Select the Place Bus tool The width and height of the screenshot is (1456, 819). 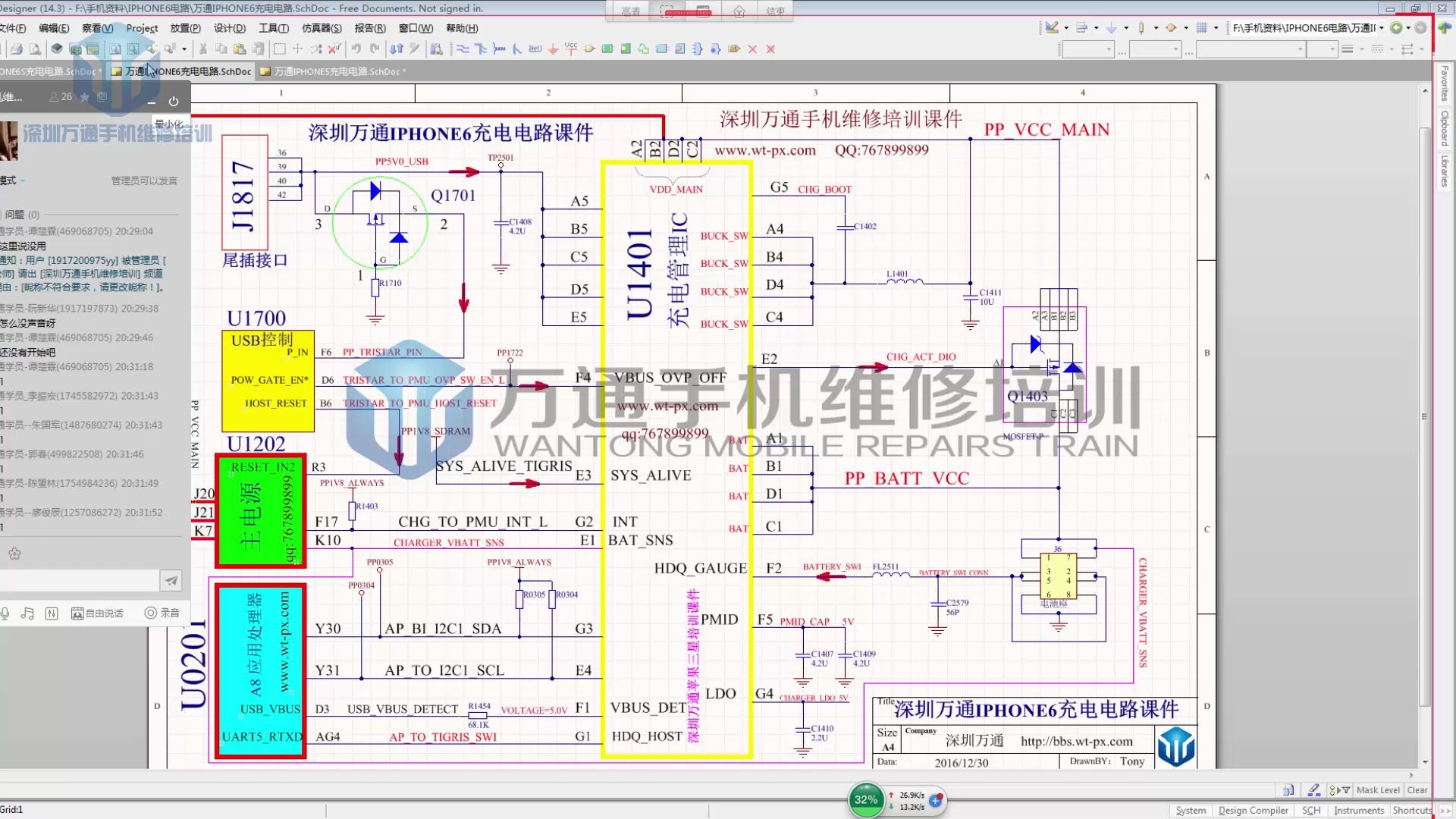(x=481, y=49)
